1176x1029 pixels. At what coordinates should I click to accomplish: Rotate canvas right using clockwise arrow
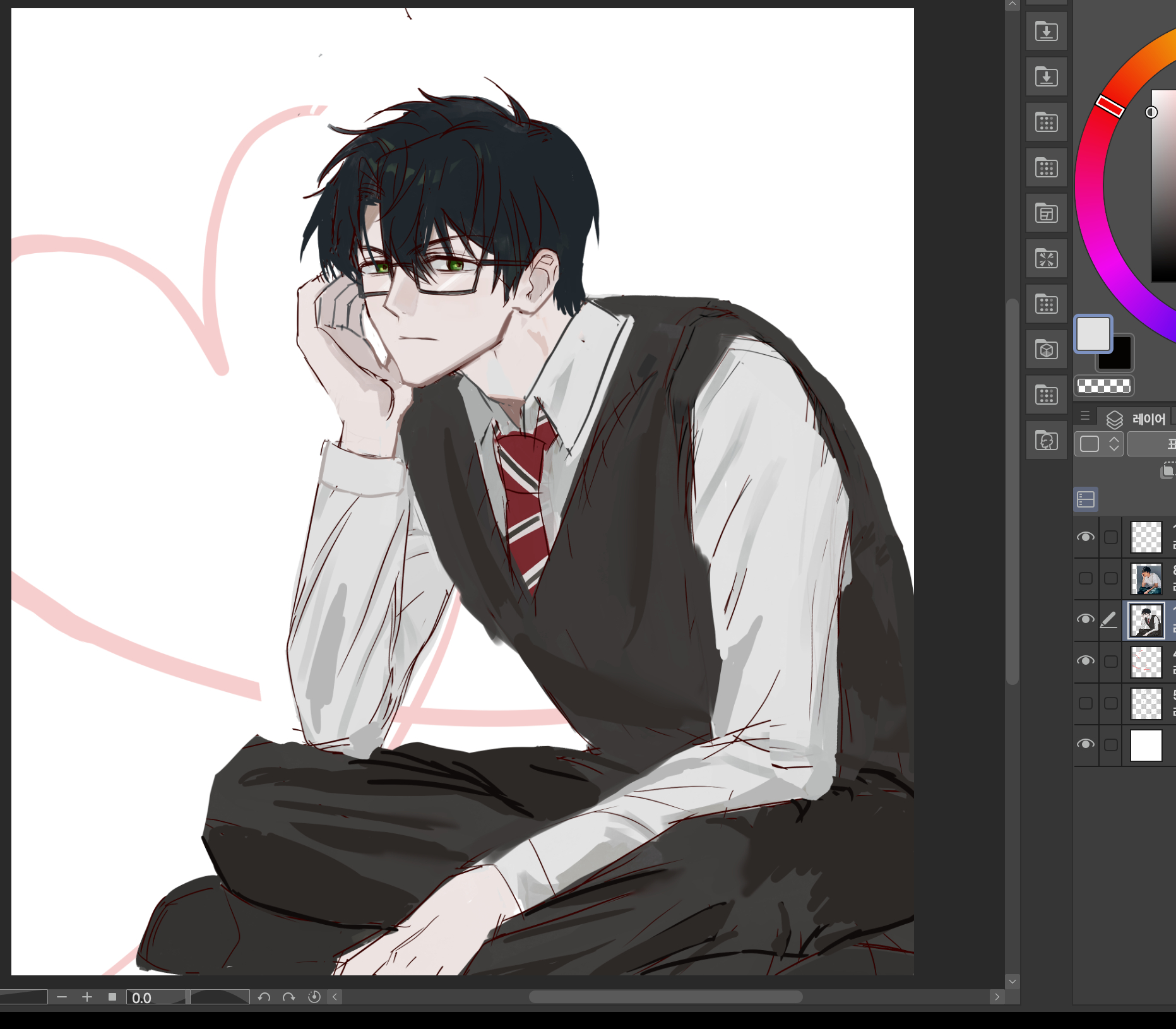288,997
